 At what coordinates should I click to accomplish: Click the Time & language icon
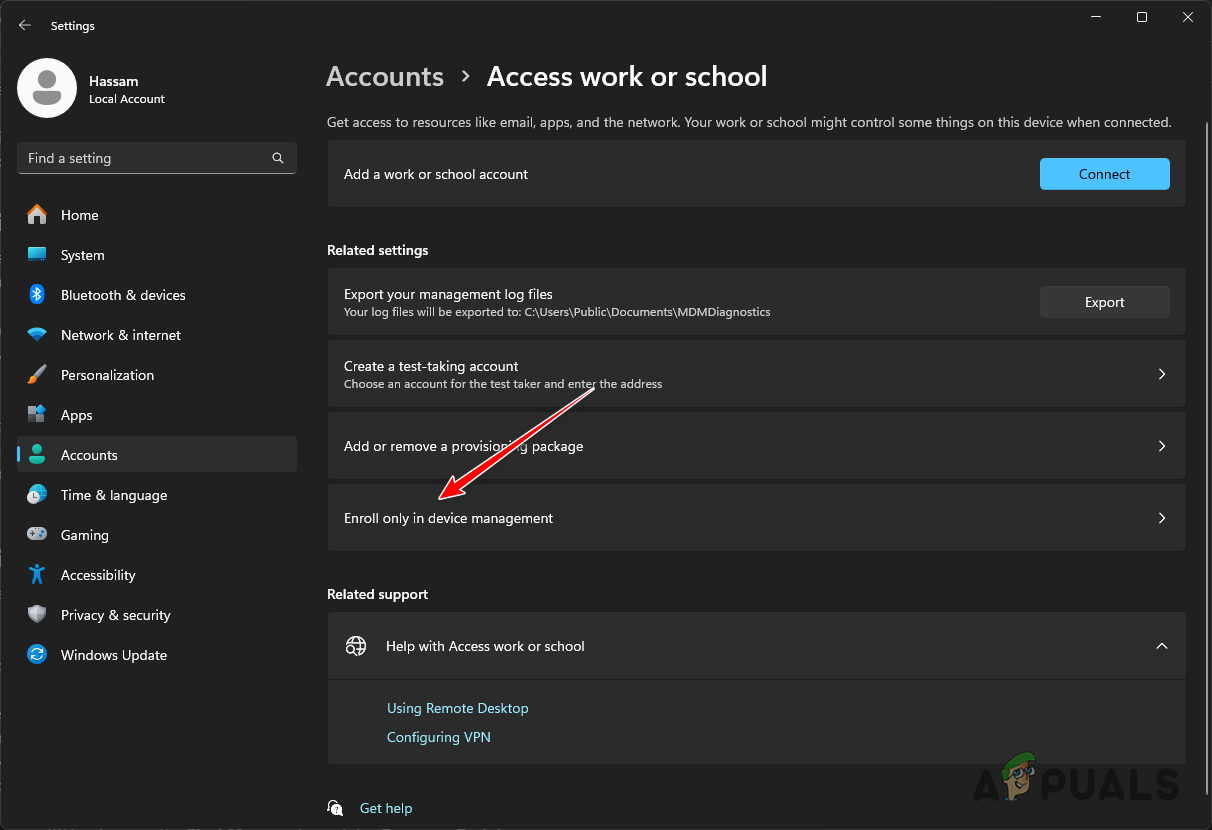click(37, 495)
